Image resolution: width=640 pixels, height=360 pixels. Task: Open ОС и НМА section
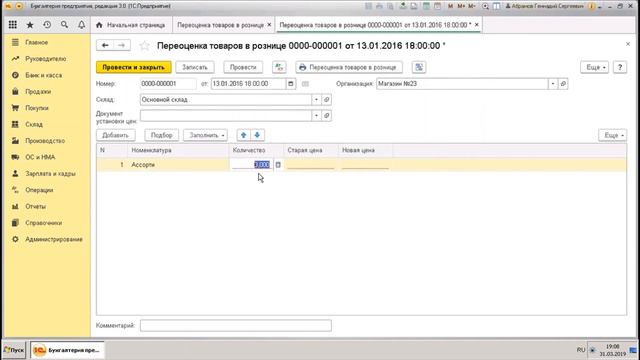coord(40,157)
